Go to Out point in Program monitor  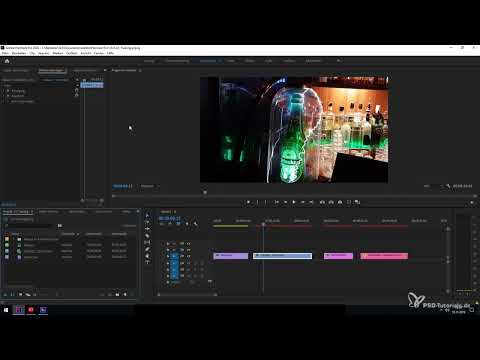311,202
